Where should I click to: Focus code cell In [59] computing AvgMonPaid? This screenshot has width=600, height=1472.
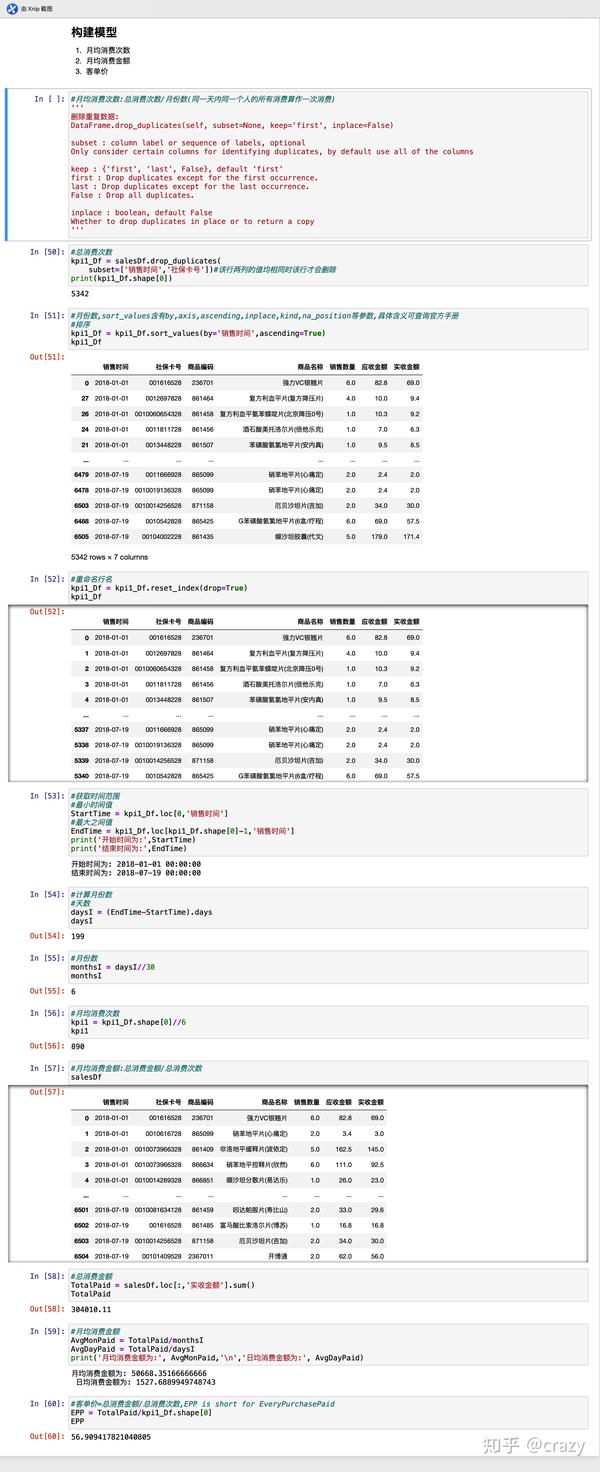(x=329, y=1345)
